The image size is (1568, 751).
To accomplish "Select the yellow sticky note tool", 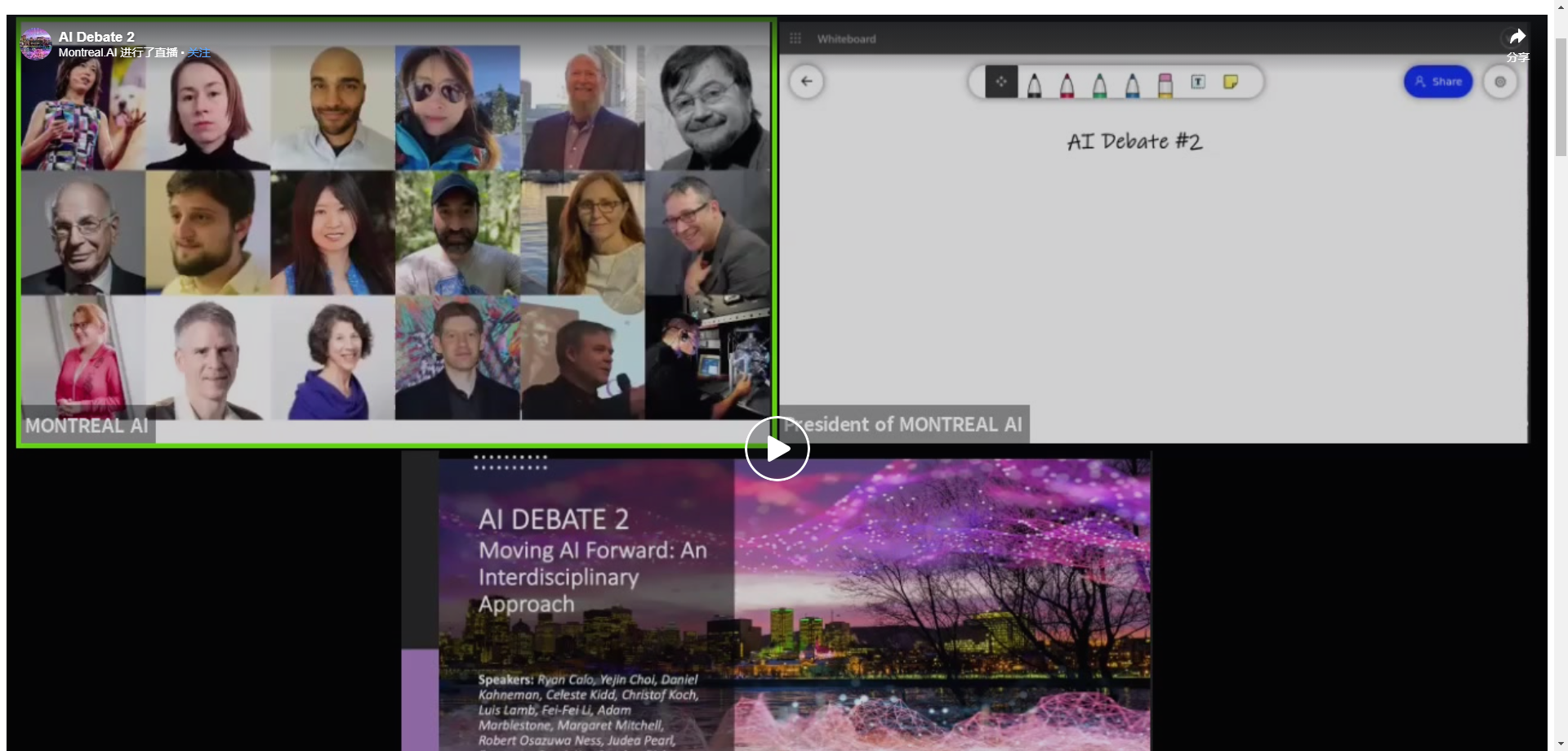I will [x=1231, y=82].
